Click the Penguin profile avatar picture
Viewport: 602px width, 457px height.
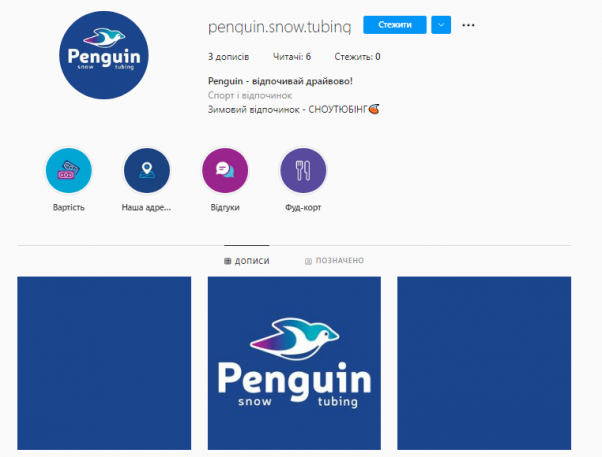(x=104, y=55)
